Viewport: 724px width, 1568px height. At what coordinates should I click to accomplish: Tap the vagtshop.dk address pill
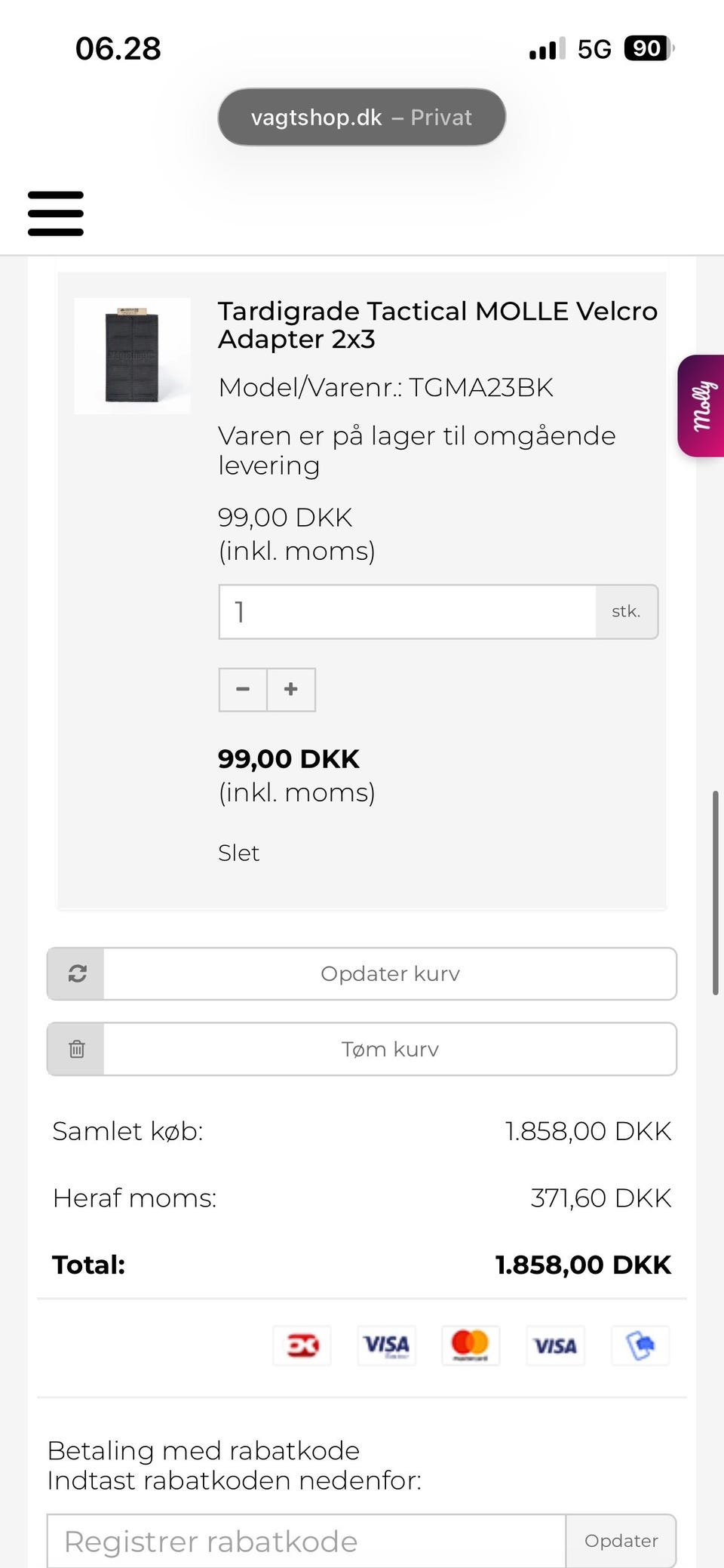pos(362,117)
